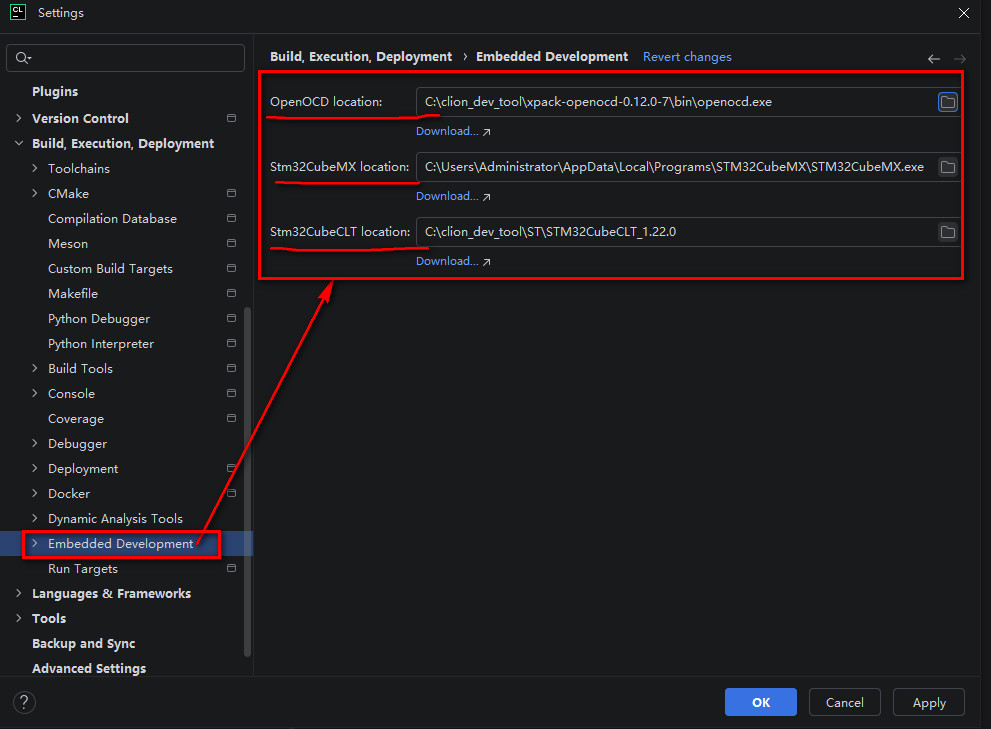Select Meson settings page
This screenshot has height=729, width=991.
click(68, 243)
